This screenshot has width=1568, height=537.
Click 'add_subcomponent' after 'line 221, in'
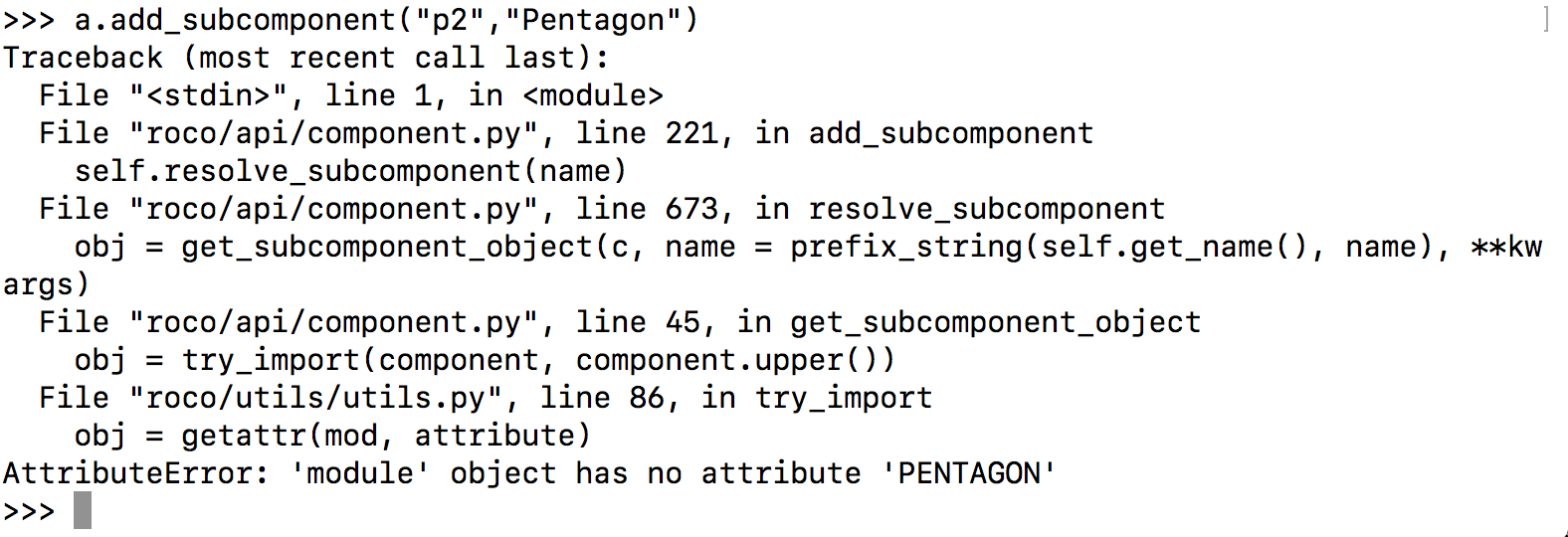[950, 133]
